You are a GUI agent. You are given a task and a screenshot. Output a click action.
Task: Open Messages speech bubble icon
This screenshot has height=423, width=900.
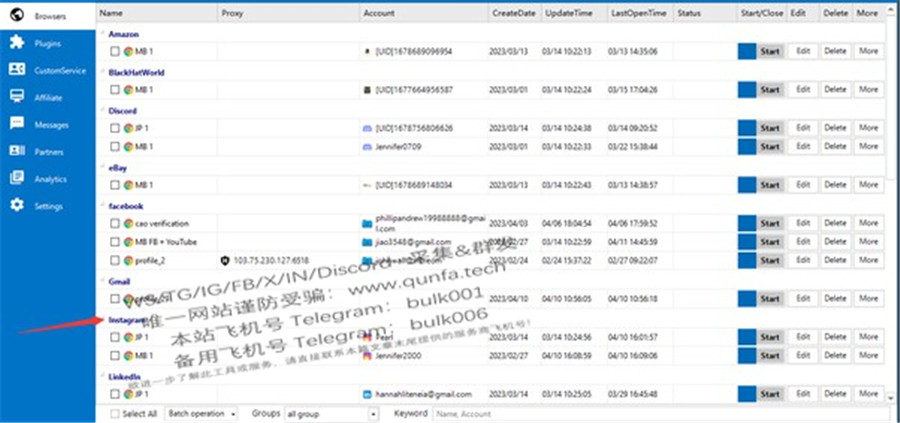pyautogui.click(x=17, y=124)
